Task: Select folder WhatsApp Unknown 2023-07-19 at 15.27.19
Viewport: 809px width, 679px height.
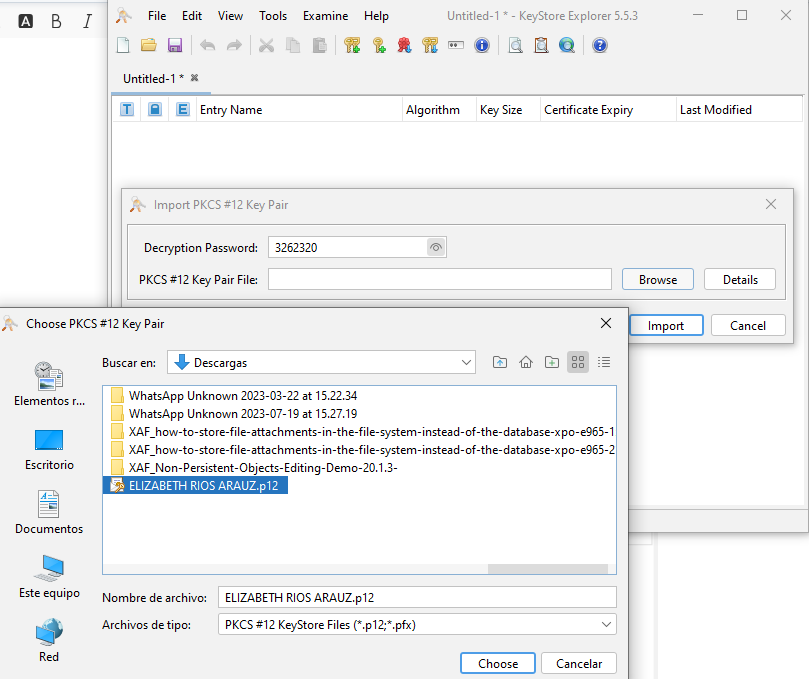Action: click(x=234, y=414)
